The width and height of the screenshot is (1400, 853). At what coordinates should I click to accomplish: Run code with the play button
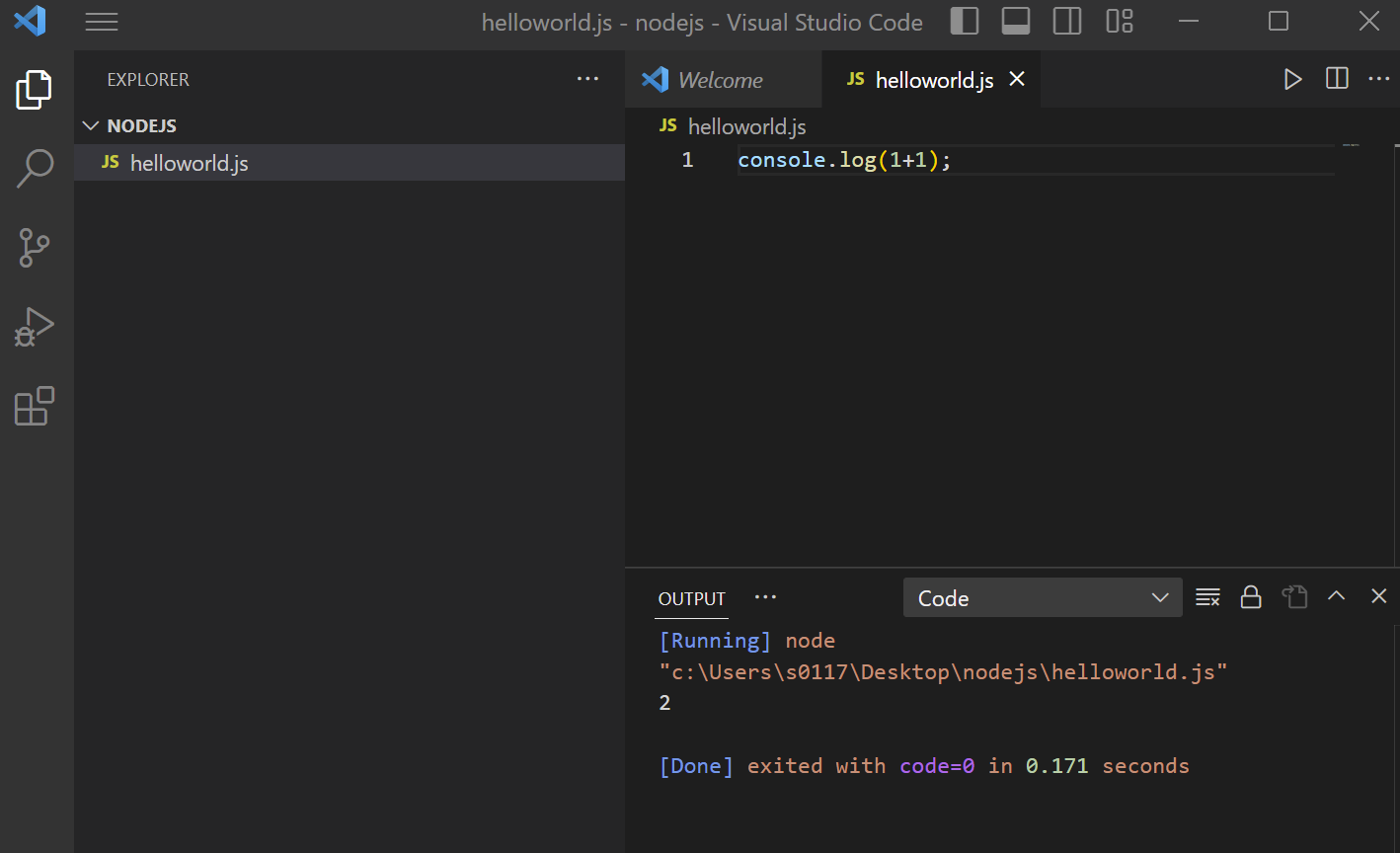[1292, 79]
